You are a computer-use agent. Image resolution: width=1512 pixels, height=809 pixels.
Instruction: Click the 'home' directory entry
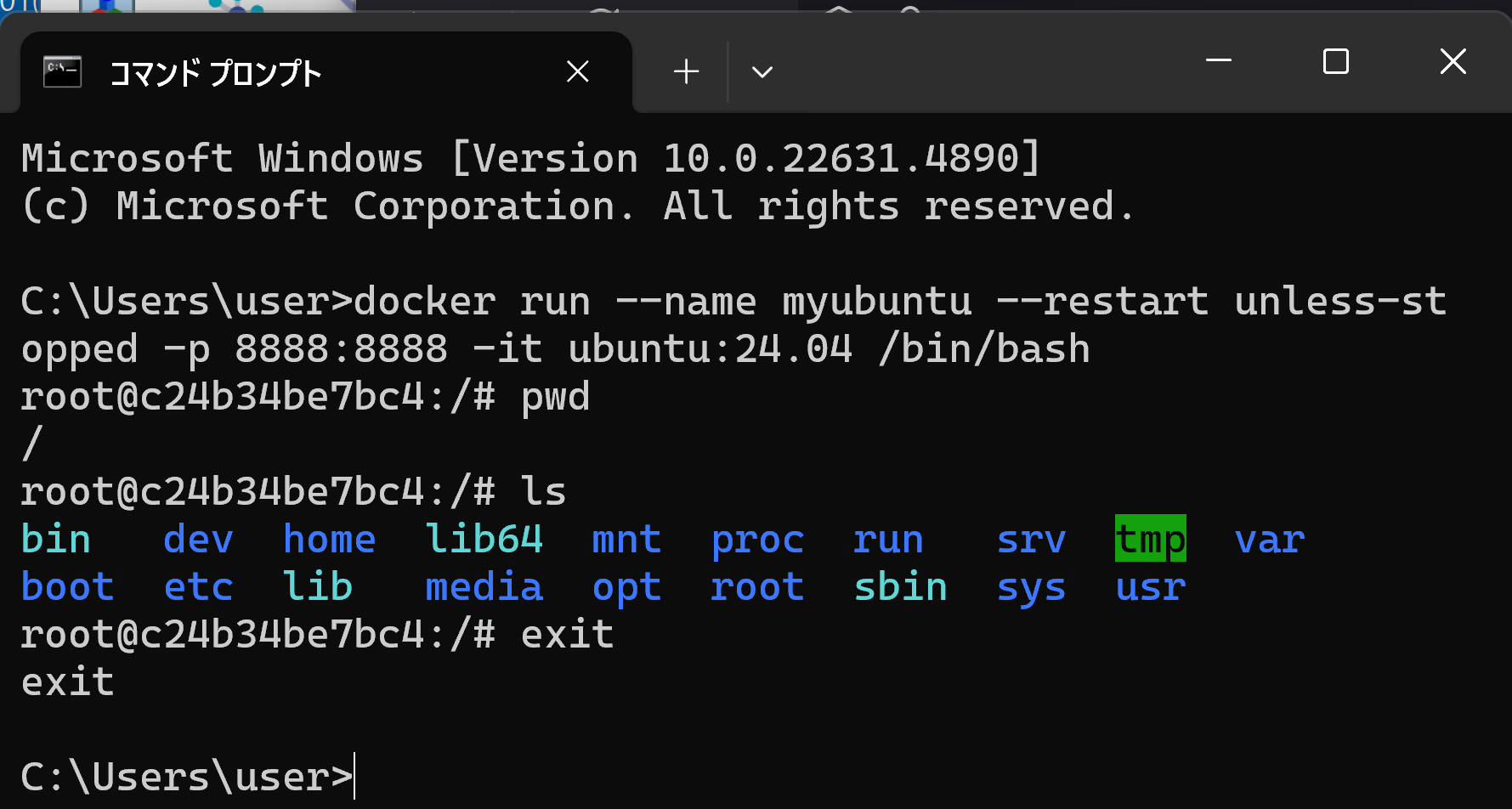pos(330,540)
